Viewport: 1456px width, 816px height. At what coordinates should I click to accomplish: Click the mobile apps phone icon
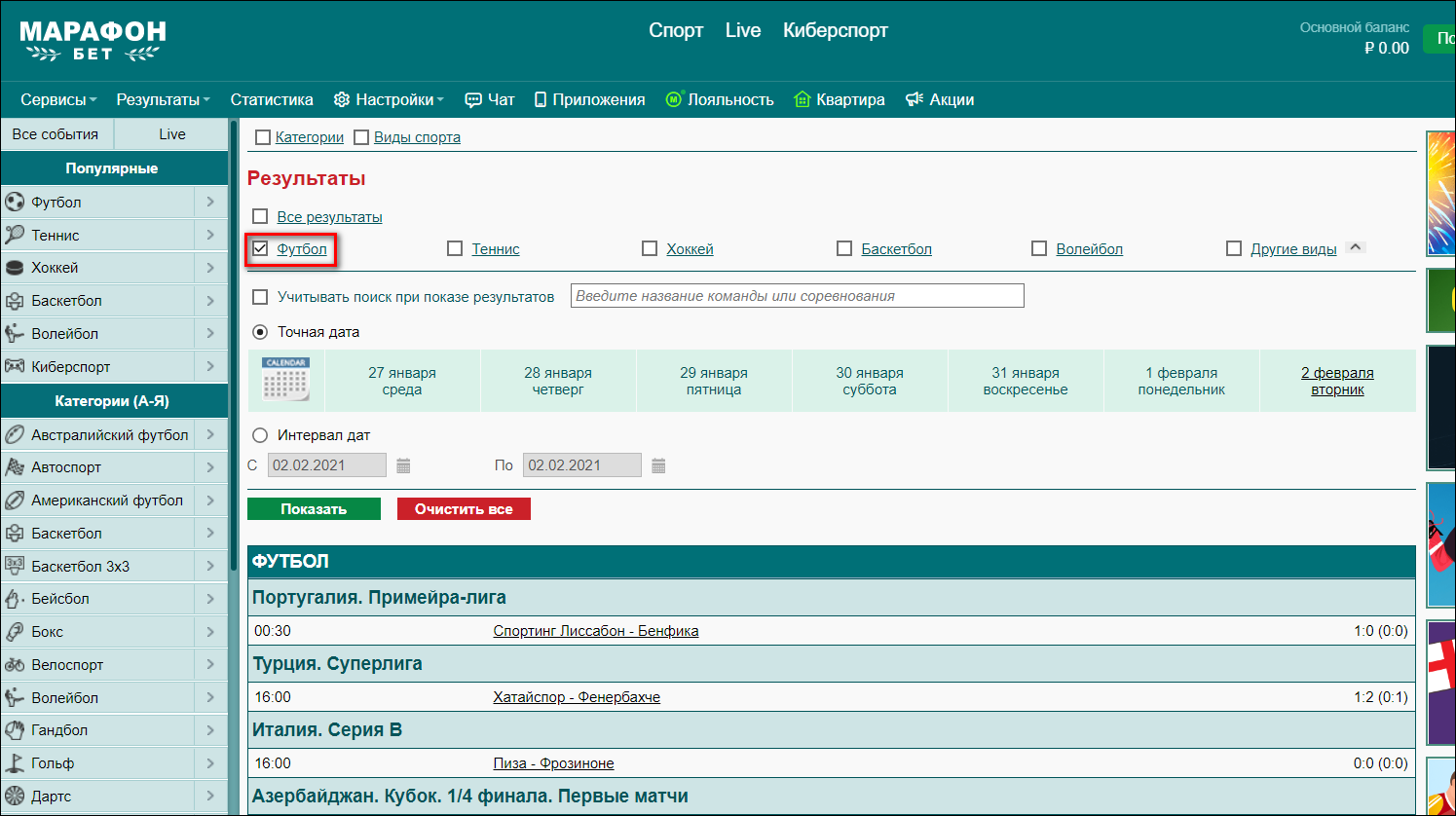(x=541, y=99)
